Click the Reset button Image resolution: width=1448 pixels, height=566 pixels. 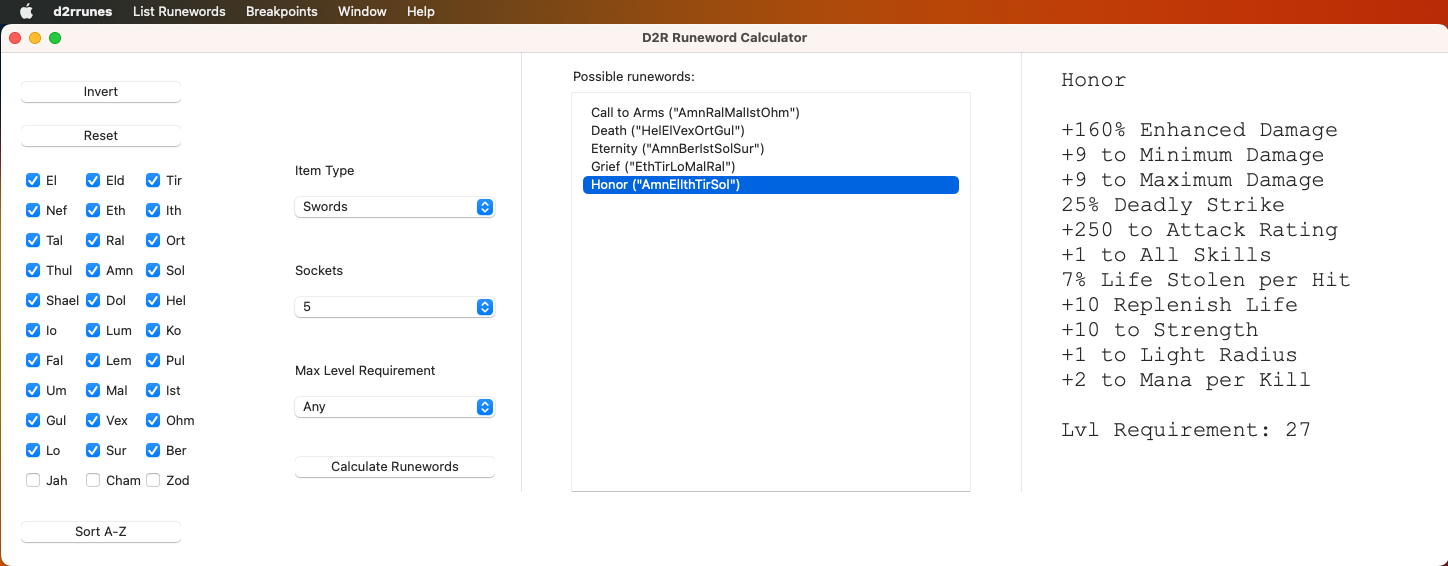pyautogui.click(x=101, y=136)
